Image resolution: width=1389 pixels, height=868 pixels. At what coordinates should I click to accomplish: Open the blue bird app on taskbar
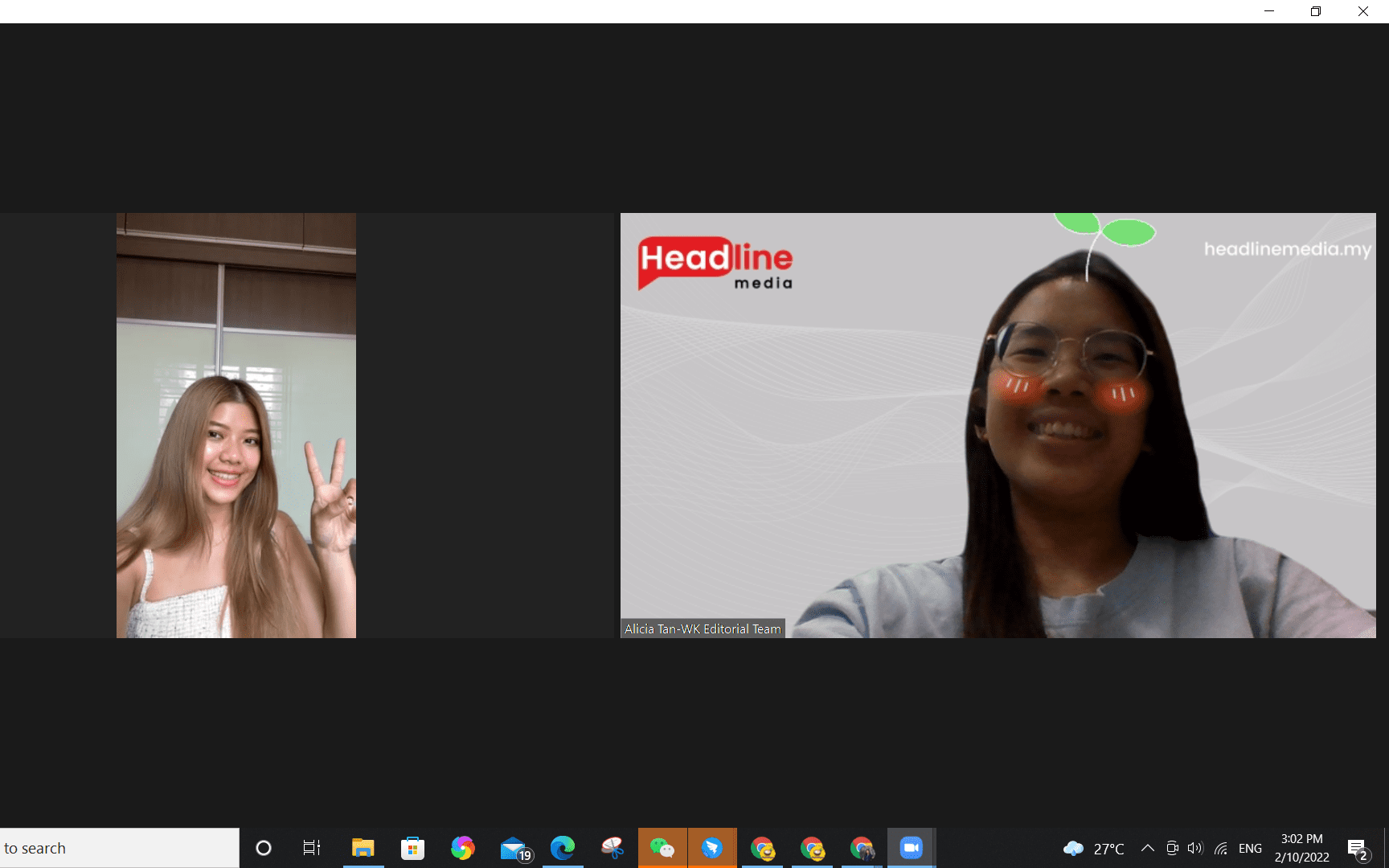pyautogui.click(x=712, y=848)
